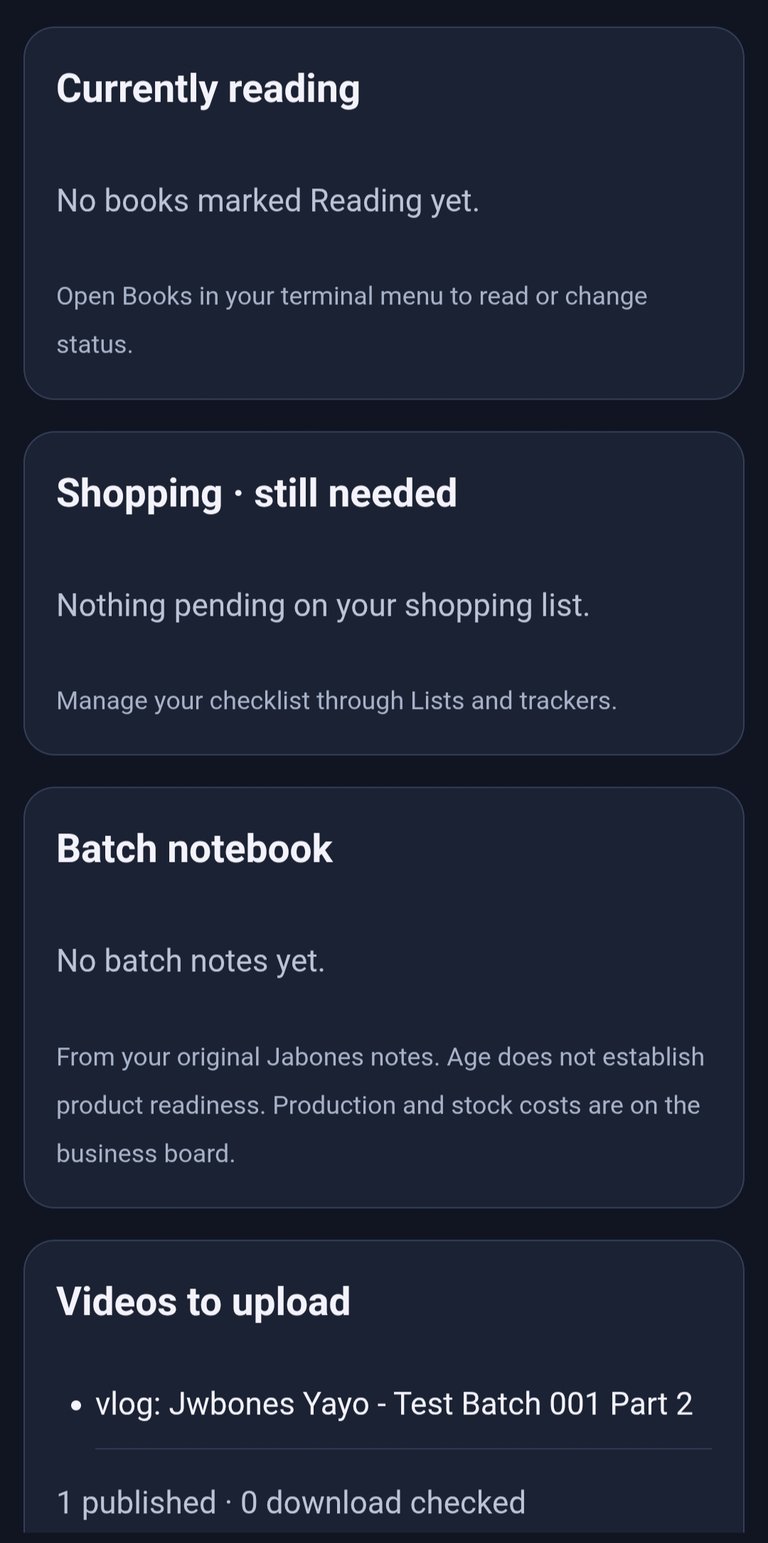Tap the '0 download checked' status text

pos(383,1502)
